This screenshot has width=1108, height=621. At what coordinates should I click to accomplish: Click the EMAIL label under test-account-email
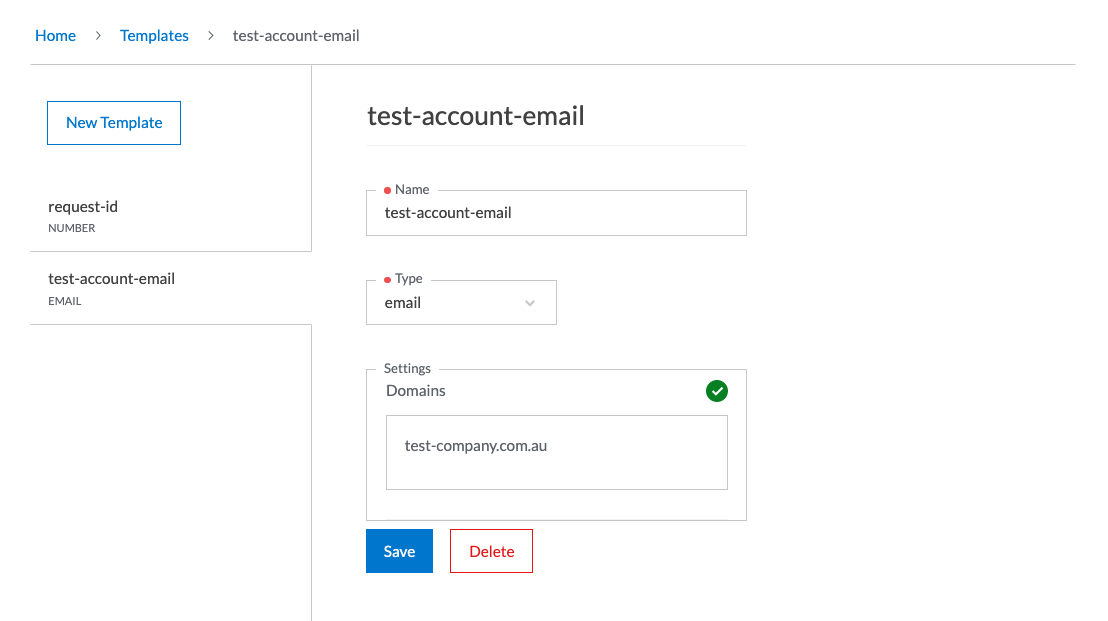pyautogui.click(x=64, y=301)
